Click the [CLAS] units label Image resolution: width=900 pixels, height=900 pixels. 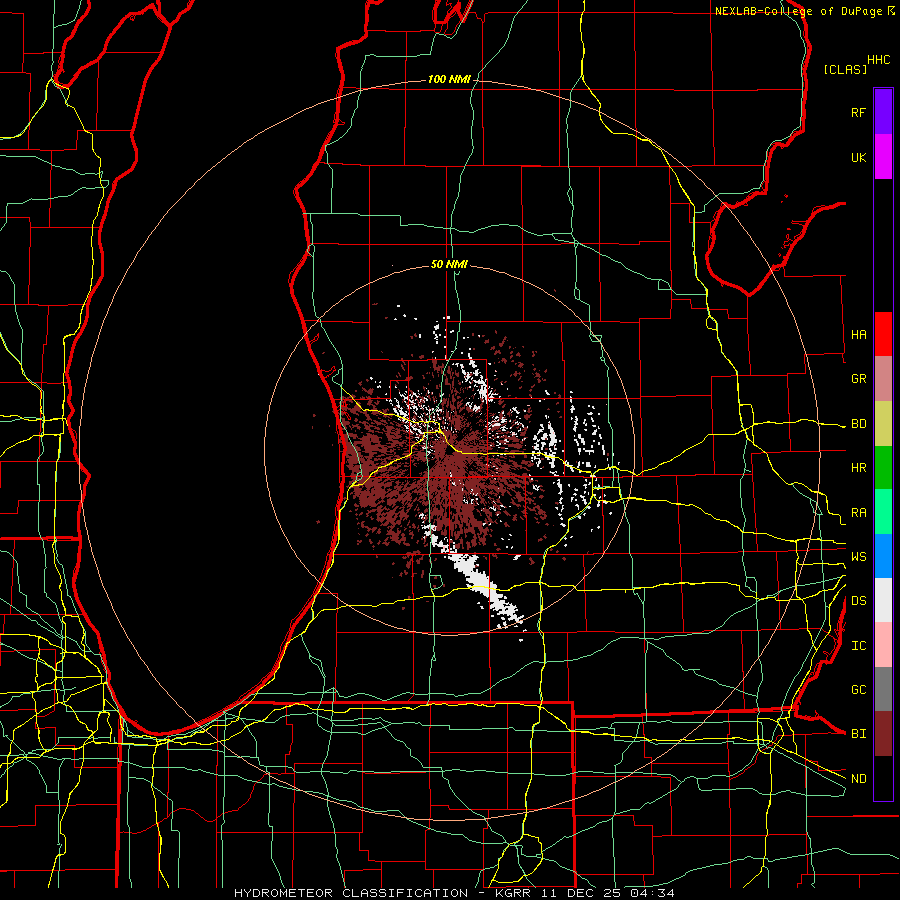(x=845, y=69)
